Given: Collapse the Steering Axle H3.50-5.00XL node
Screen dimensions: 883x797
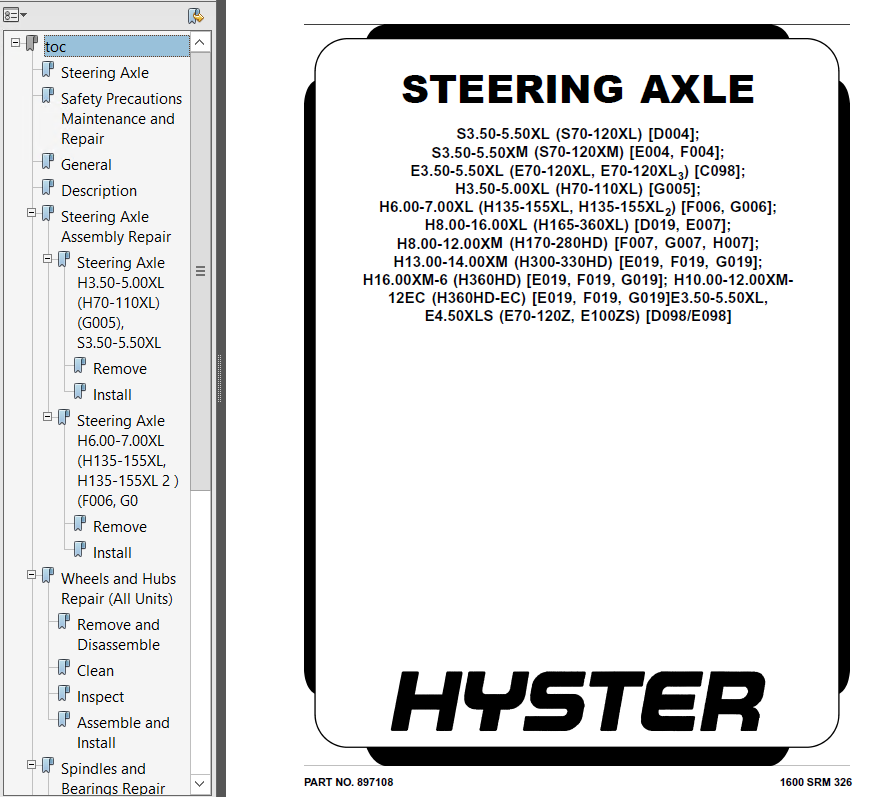Looking at the screenshot, I should point(48,259).
